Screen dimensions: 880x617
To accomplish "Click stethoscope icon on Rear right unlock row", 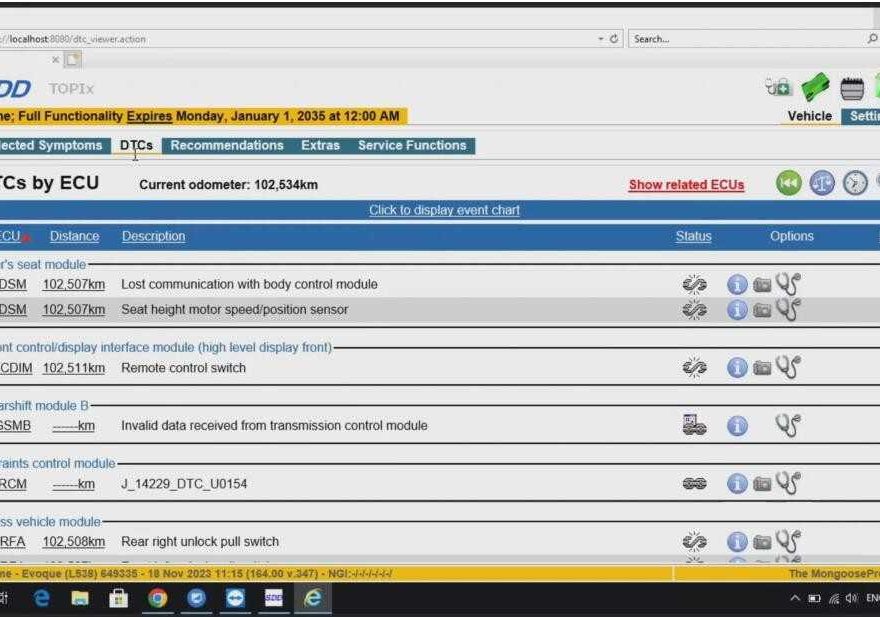I will click(788, 541).
